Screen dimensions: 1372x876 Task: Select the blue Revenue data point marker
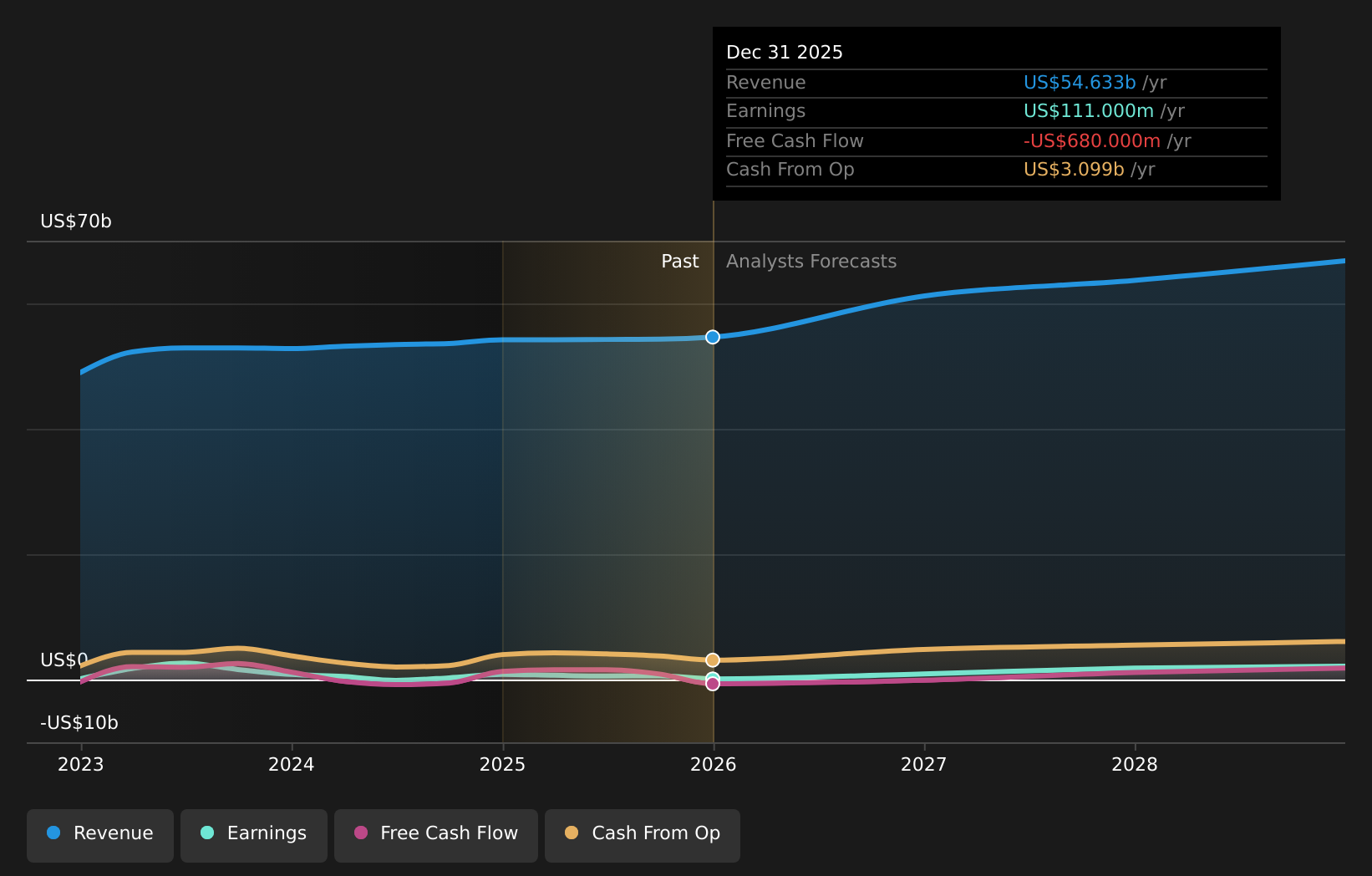[713, 337]
